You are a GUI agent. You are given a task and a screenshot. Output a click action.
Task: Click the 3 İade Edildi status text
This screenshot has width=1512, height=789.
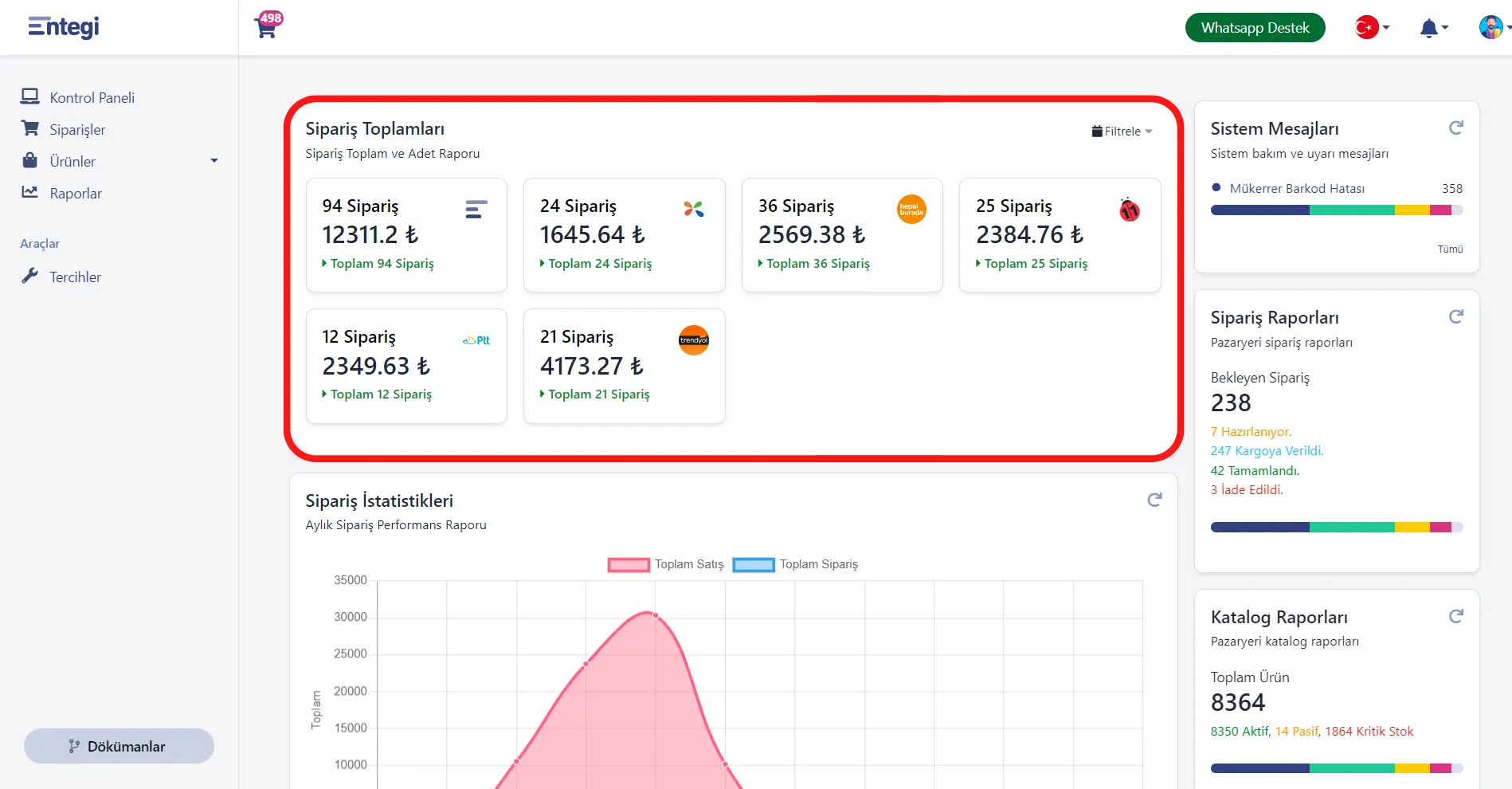click(1247, 490)
